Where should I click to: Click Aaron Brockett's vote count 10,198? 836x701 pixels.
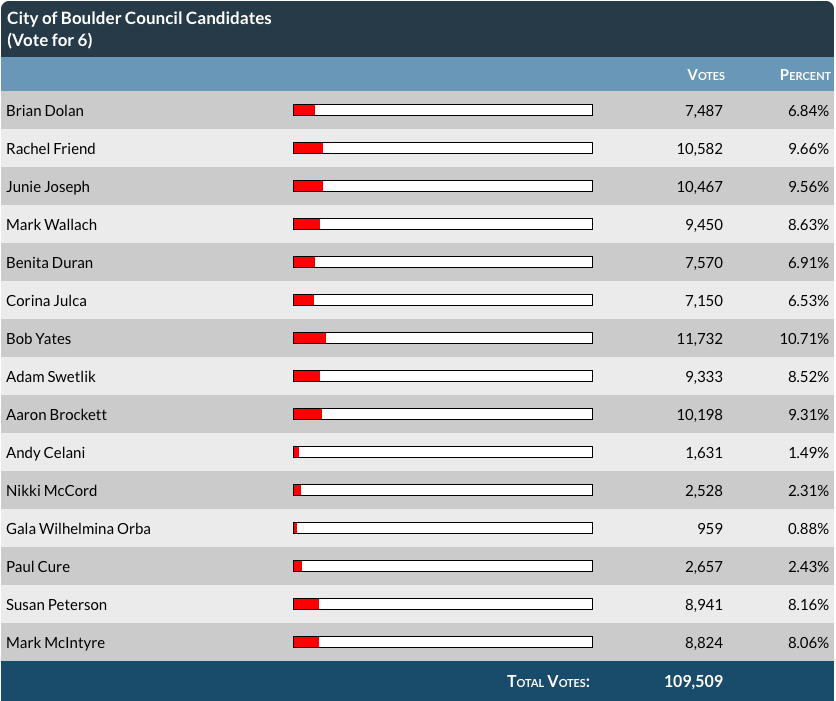point(699,415)
